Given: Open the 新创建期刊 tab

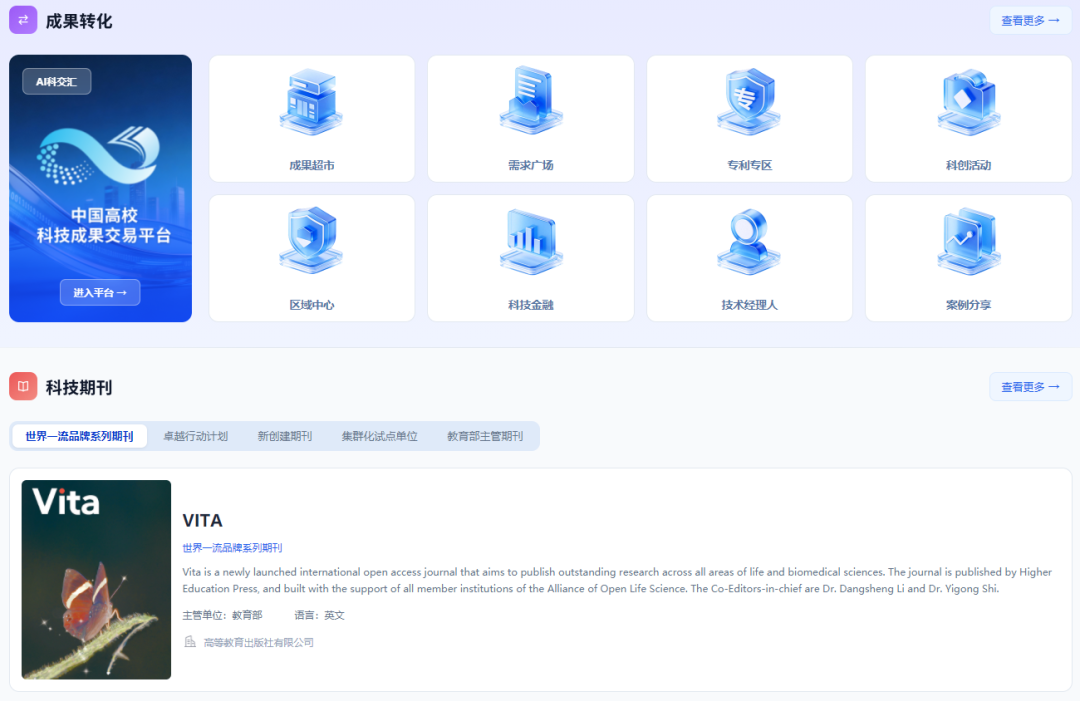Looking at the screenshot, I should click(285, 435).
